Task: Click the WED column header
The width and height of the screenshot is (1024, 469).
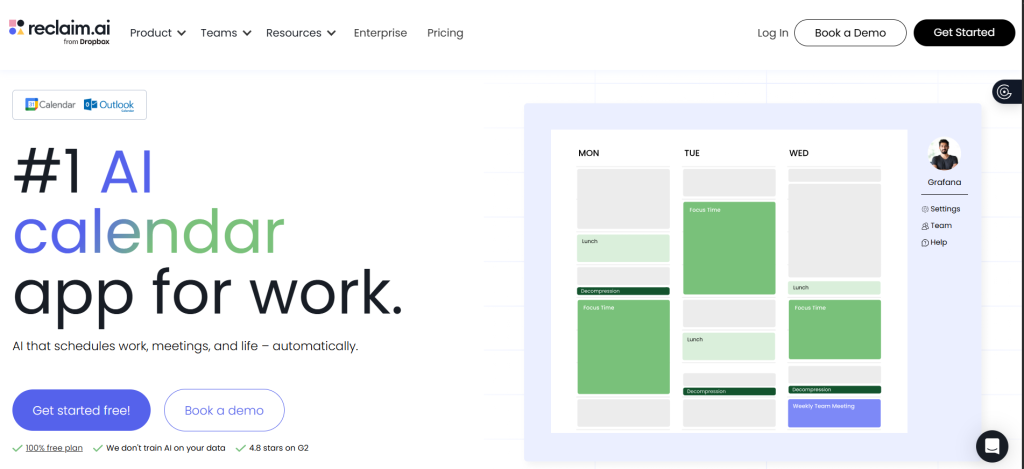Action: click(x=799, y=154)
